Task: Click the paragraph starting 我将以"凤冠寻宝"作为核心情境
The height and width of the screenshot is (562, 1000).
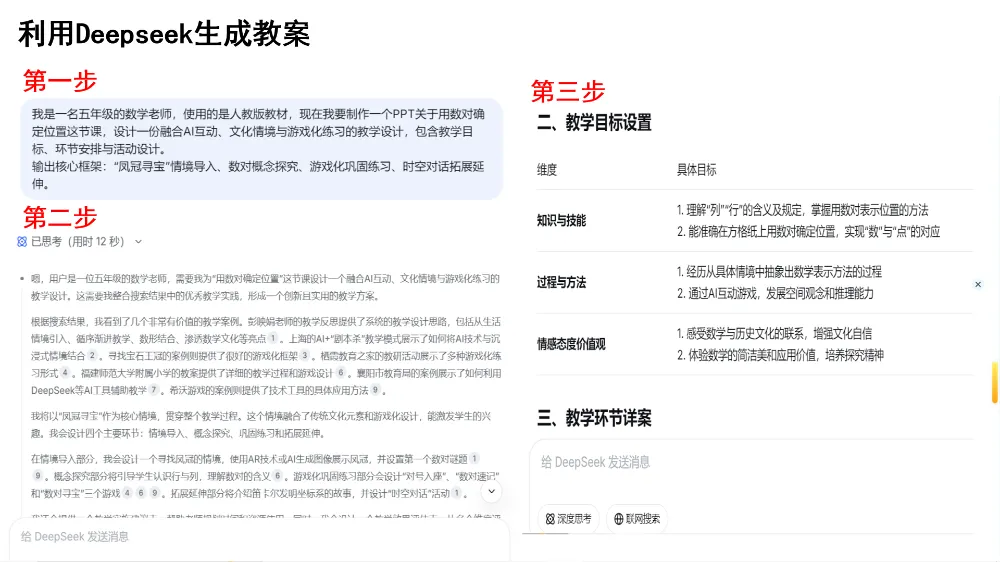Action: point(261,425)
